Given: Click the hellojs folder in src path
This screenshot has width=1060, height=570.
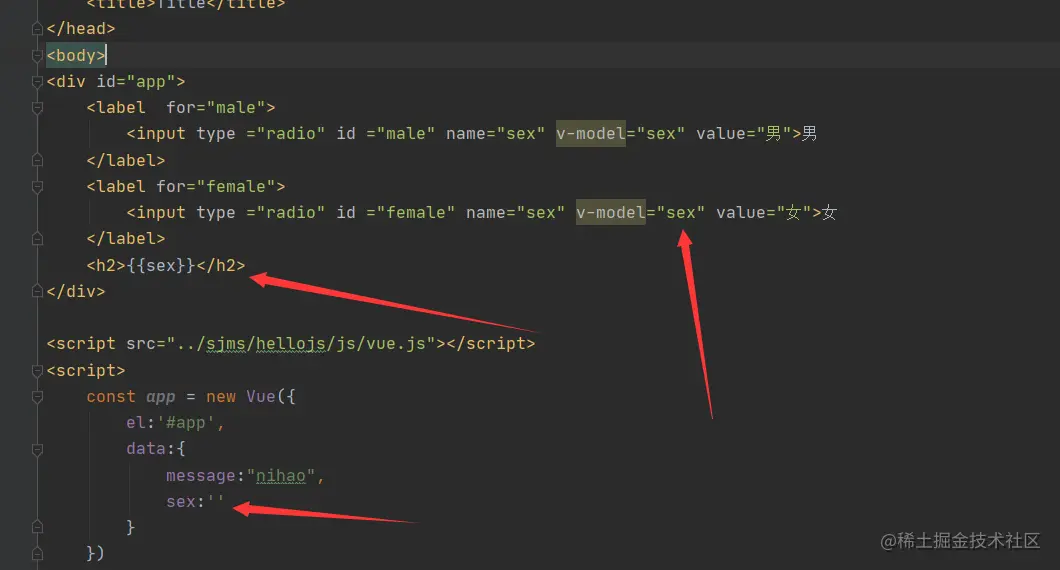Looking at the screenshot, I should click(291, 344).
